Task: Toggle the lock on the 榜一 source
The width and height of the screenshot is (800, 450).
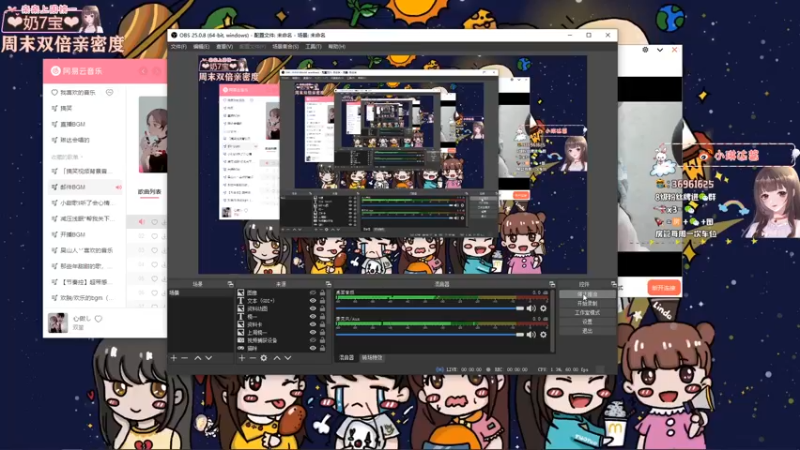Action: tap(322, 316)
